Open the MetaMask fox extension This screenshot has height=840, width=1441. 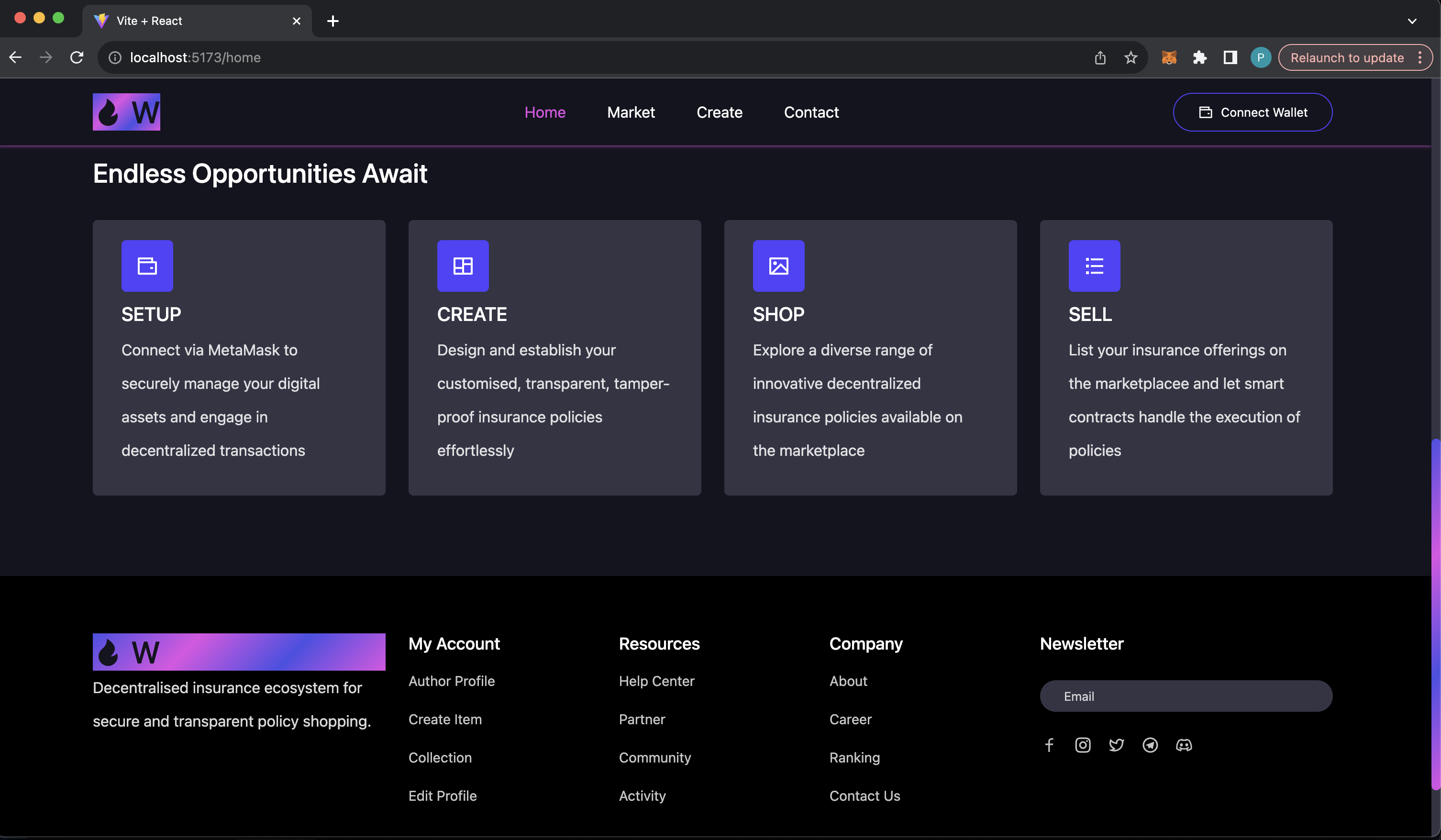1169,58
